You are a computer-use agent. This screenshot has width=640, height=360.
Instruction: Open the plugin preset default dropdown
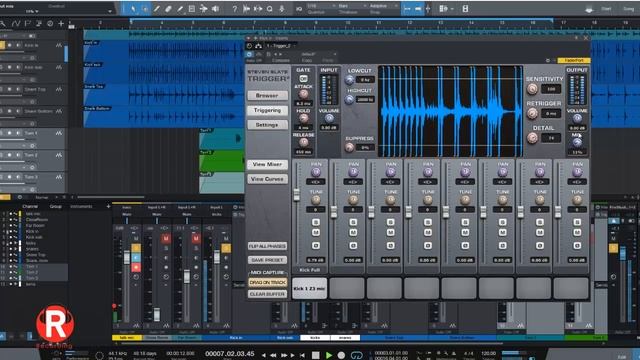[x=318, y=54]
